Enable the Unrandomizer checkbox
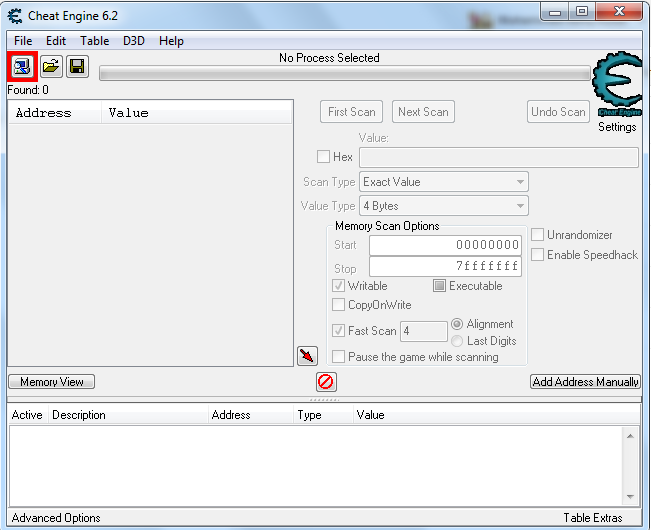 (537, 234)
